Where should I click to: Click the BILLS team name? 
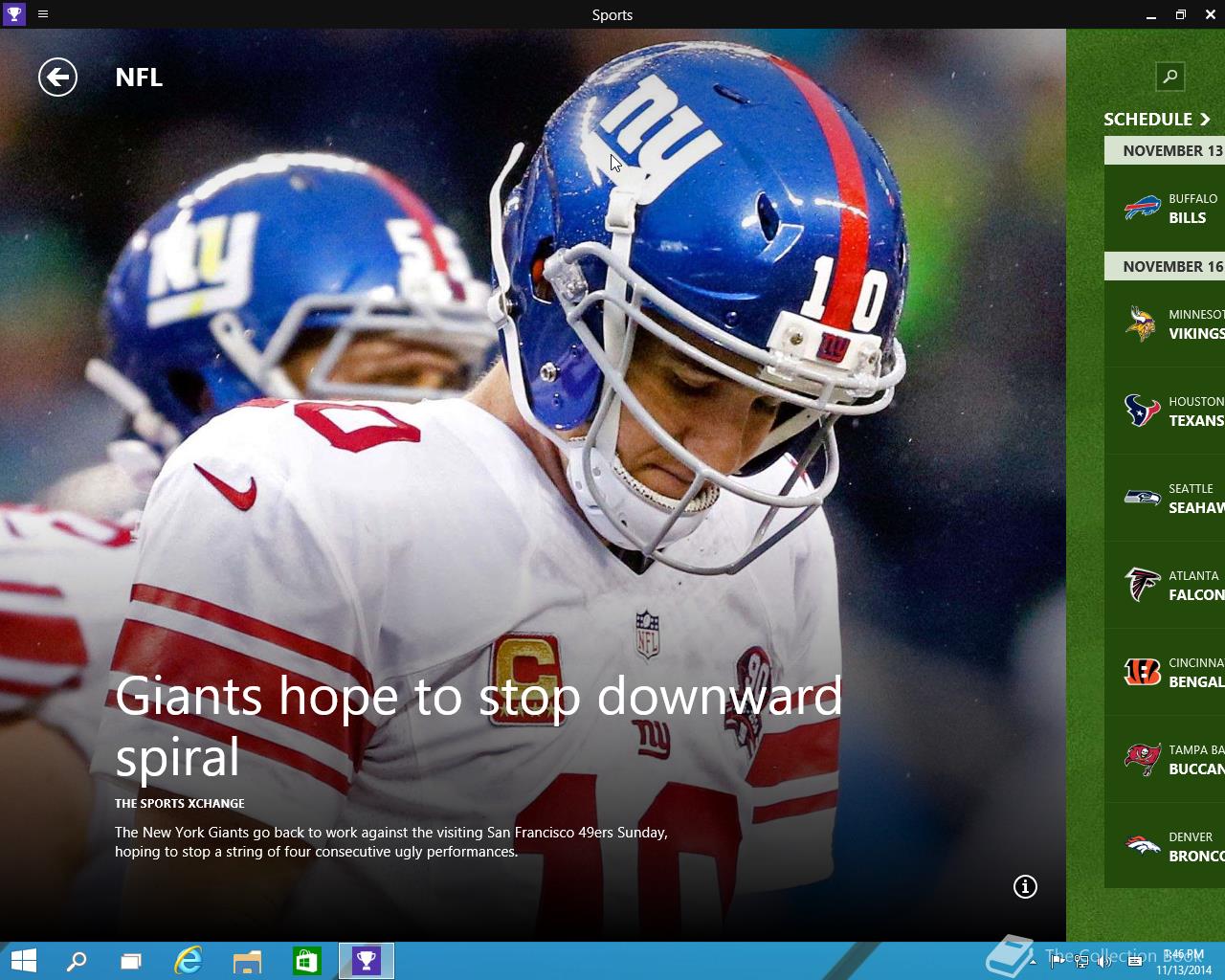pyautogui.click(x=1187, y=218)
